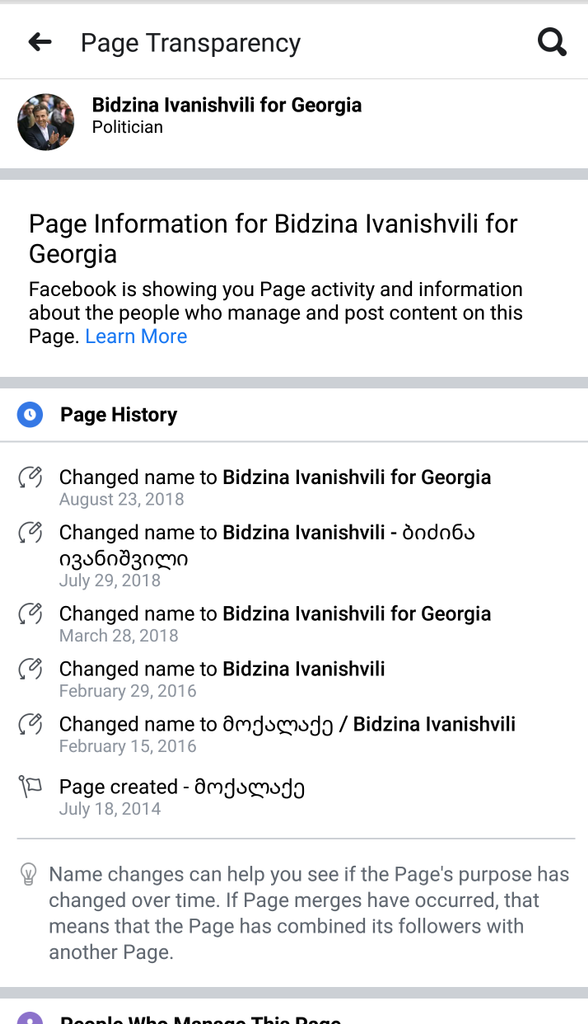
Task: Open the Learn More link
Action: tap(136, 336)
